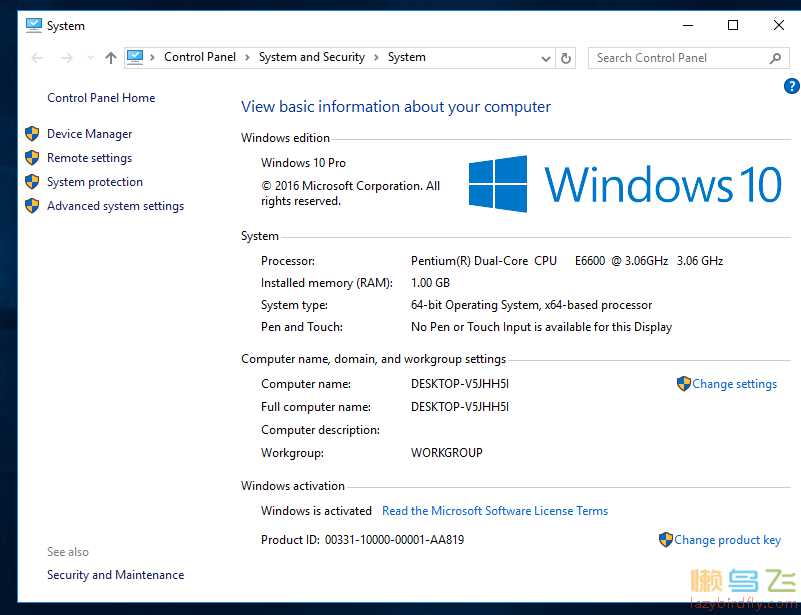The image size is (801, 615).
Task: Go back with the left arrow
Action: [37, 58]
